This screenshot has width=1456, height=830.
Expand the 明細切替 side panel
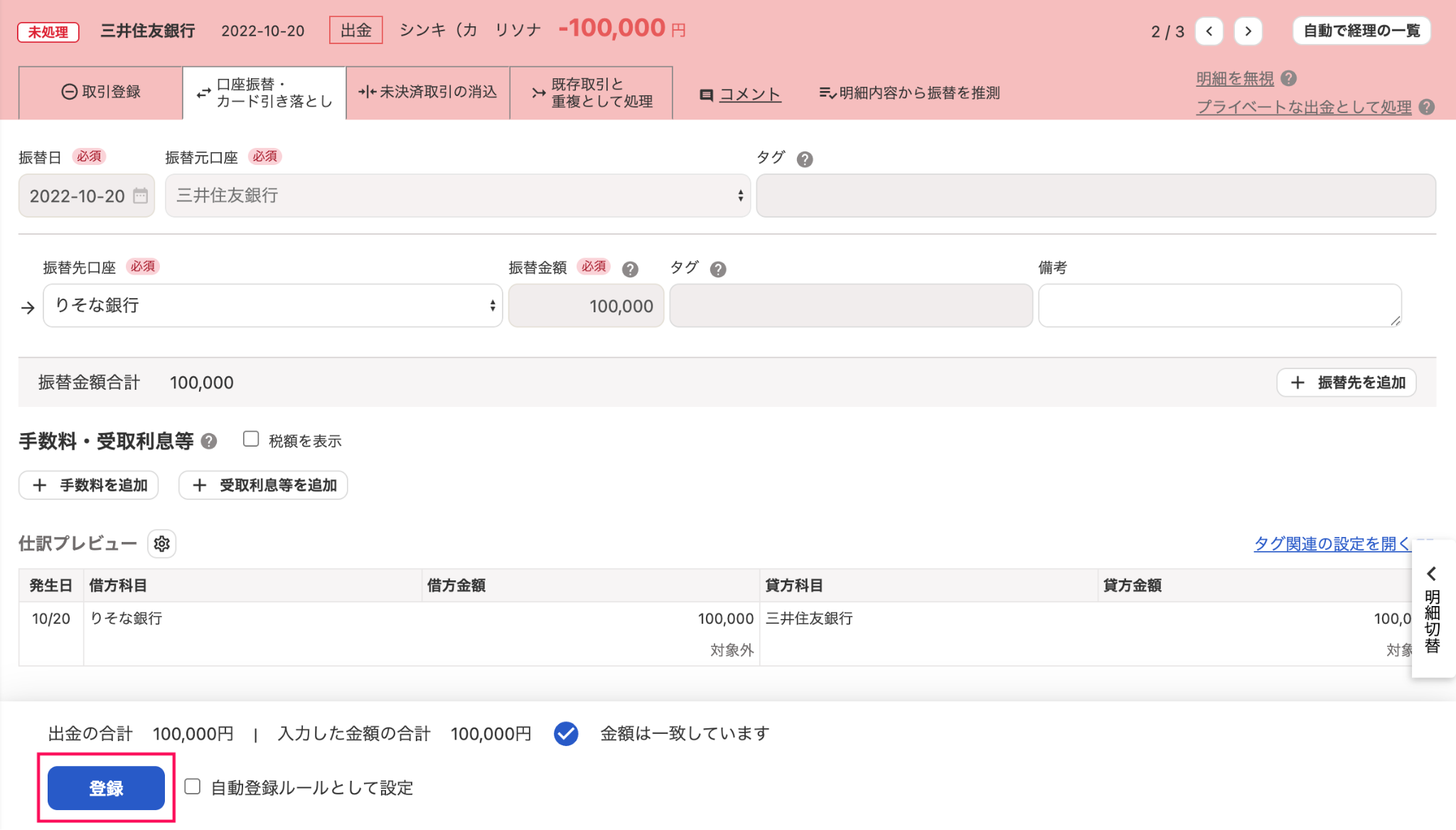[1433, 610]
